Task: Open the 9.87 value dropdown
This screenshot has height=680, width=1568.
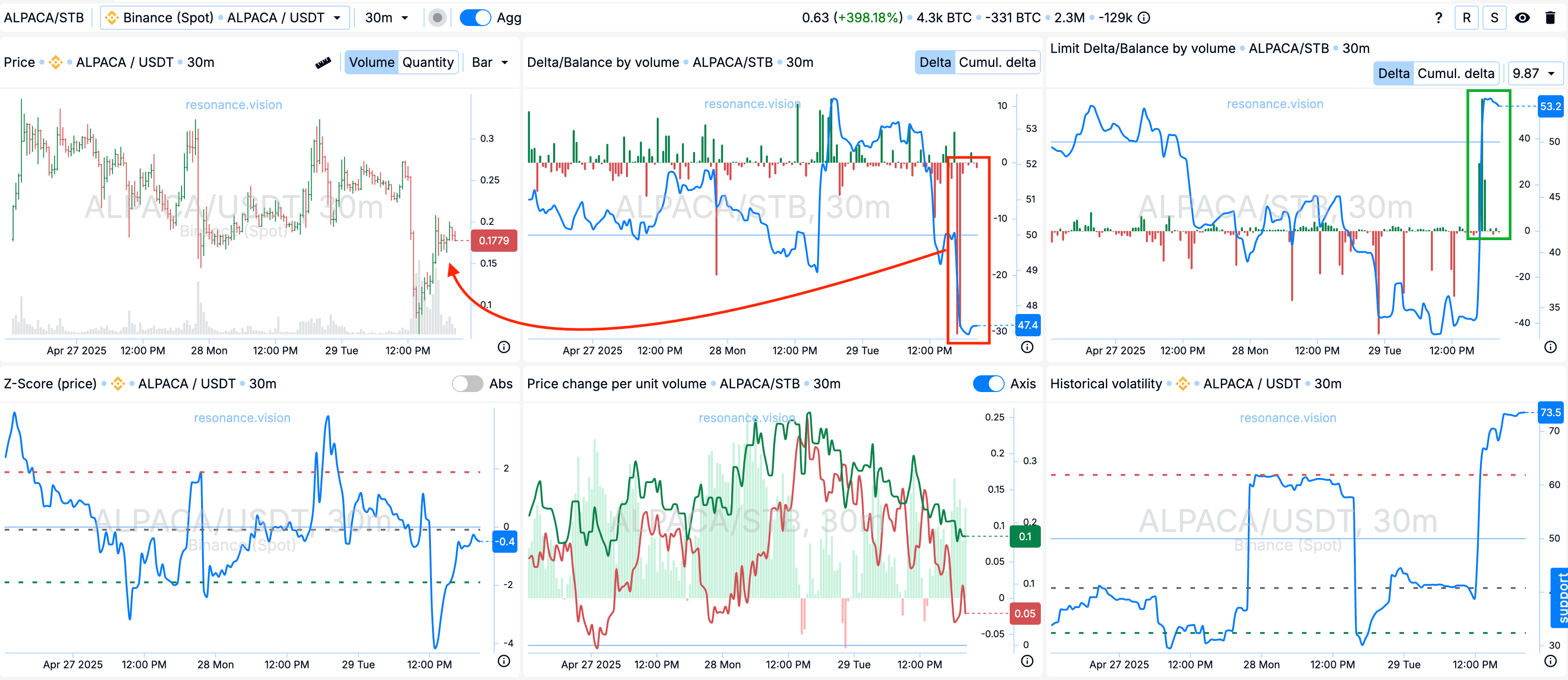Action: tap(1535, 74)
